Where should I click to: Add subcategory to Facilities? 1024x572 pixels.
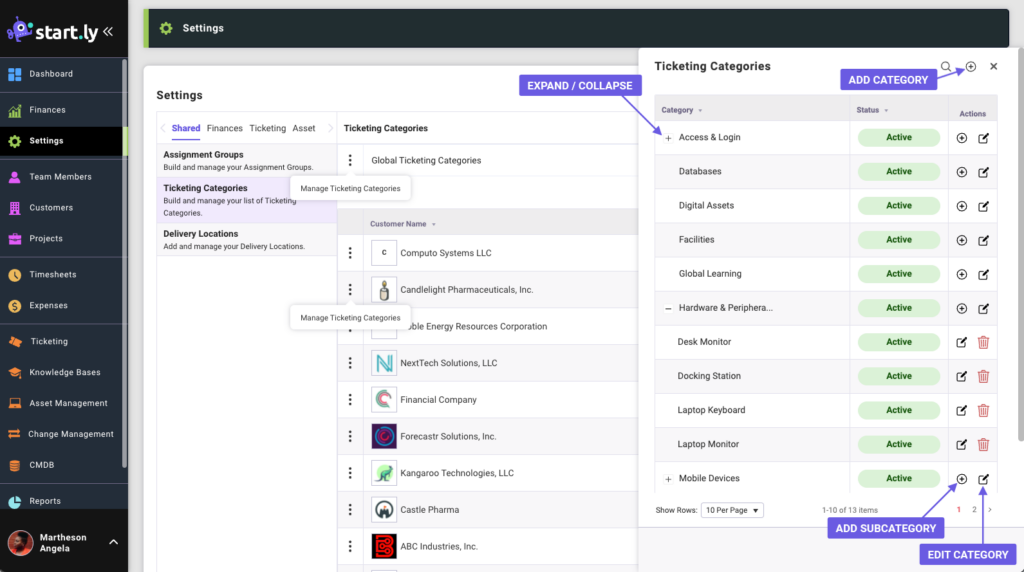click(x=961, y=240)
